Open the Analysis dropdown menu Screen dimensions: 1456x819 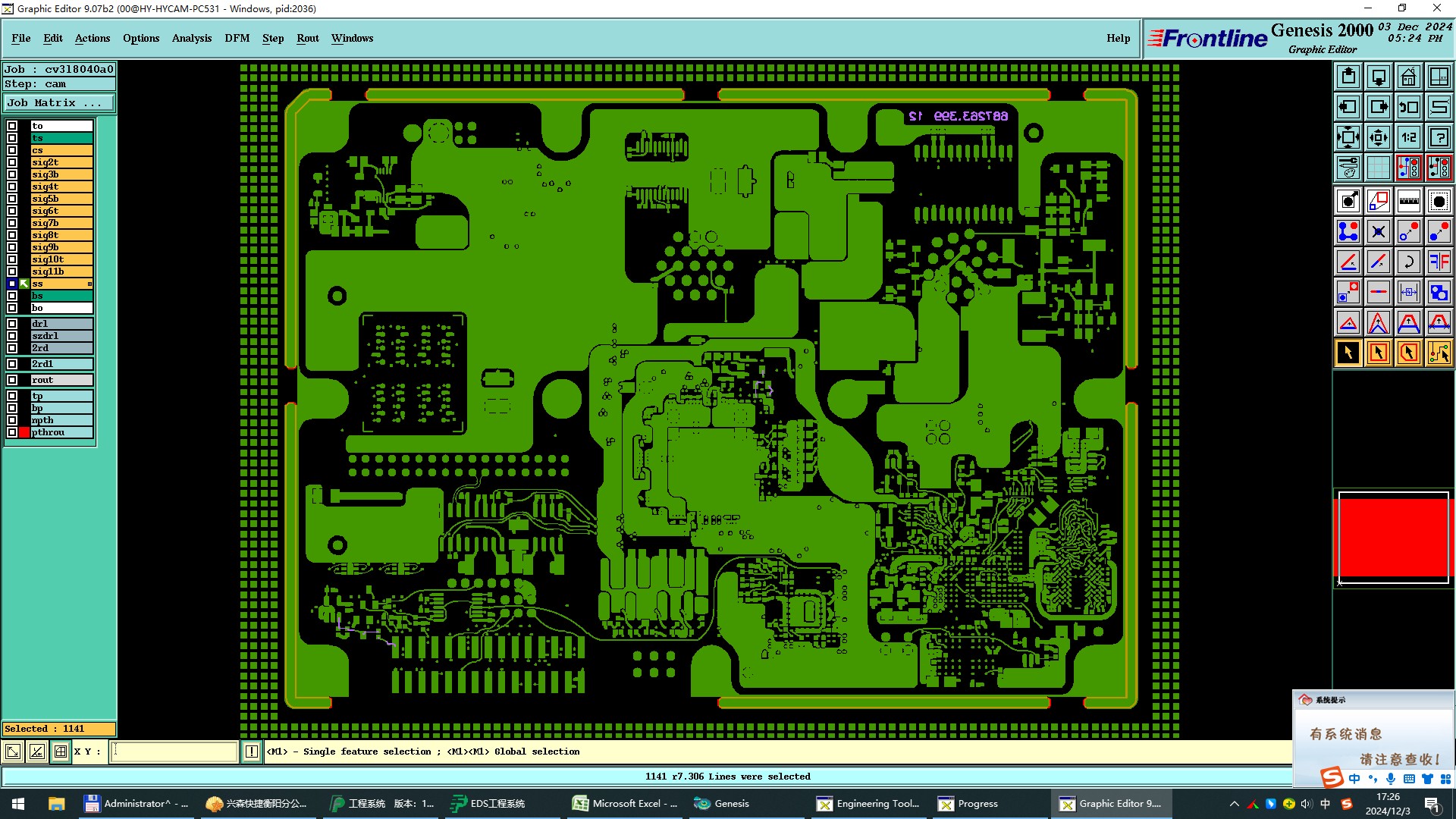[x=191, y=38]
